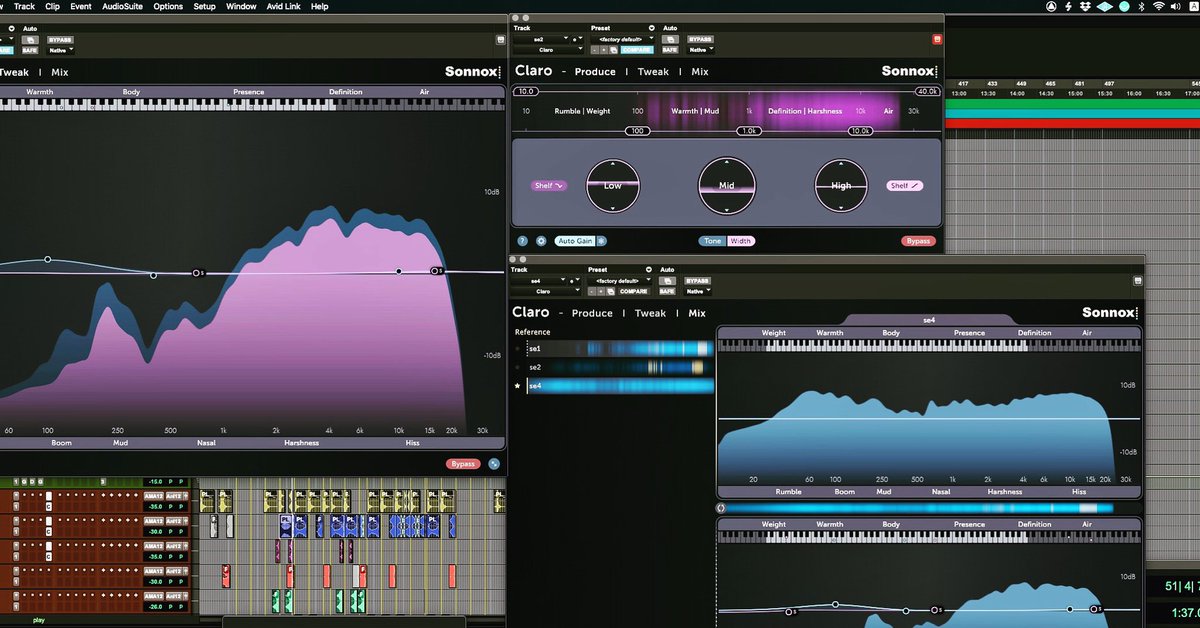Open Produce tab in the se4 Claro window
The height and width of the screenshot is (628, 1200).
click(x=592, y=313)
